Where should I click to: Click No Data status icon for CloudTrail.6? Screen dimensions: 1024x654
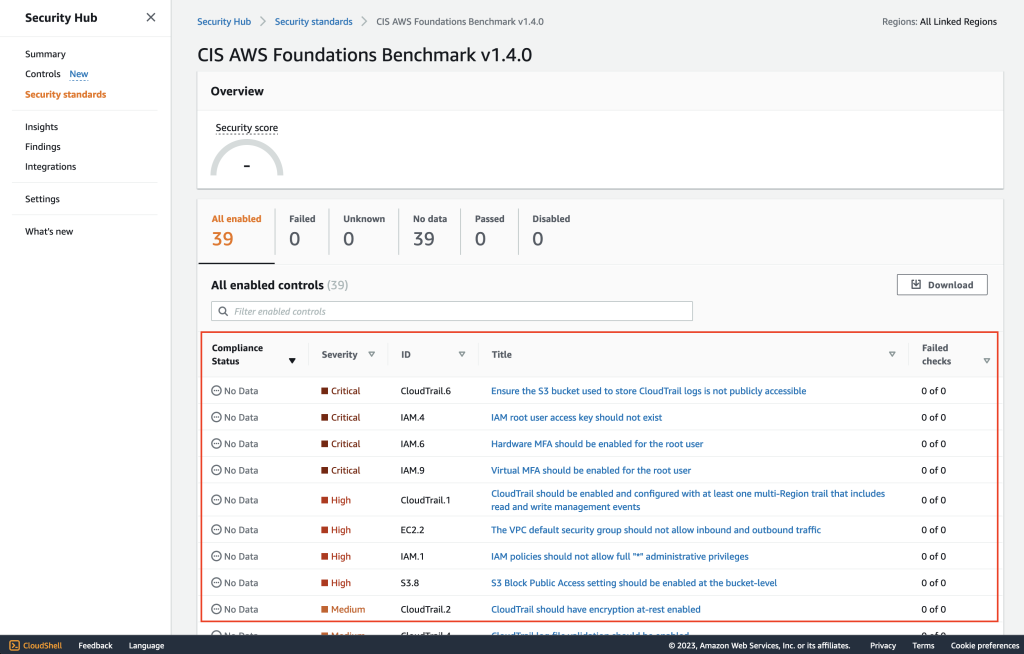[x=216, y=391]
